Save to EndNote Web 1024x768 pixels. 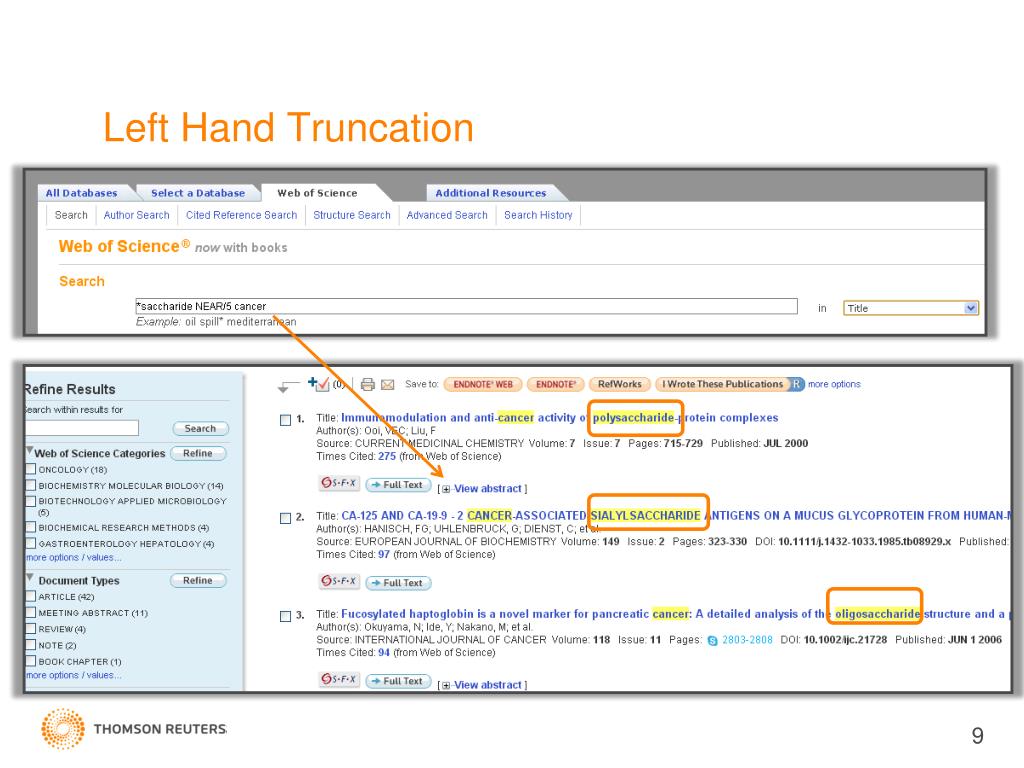coord(483,384)
